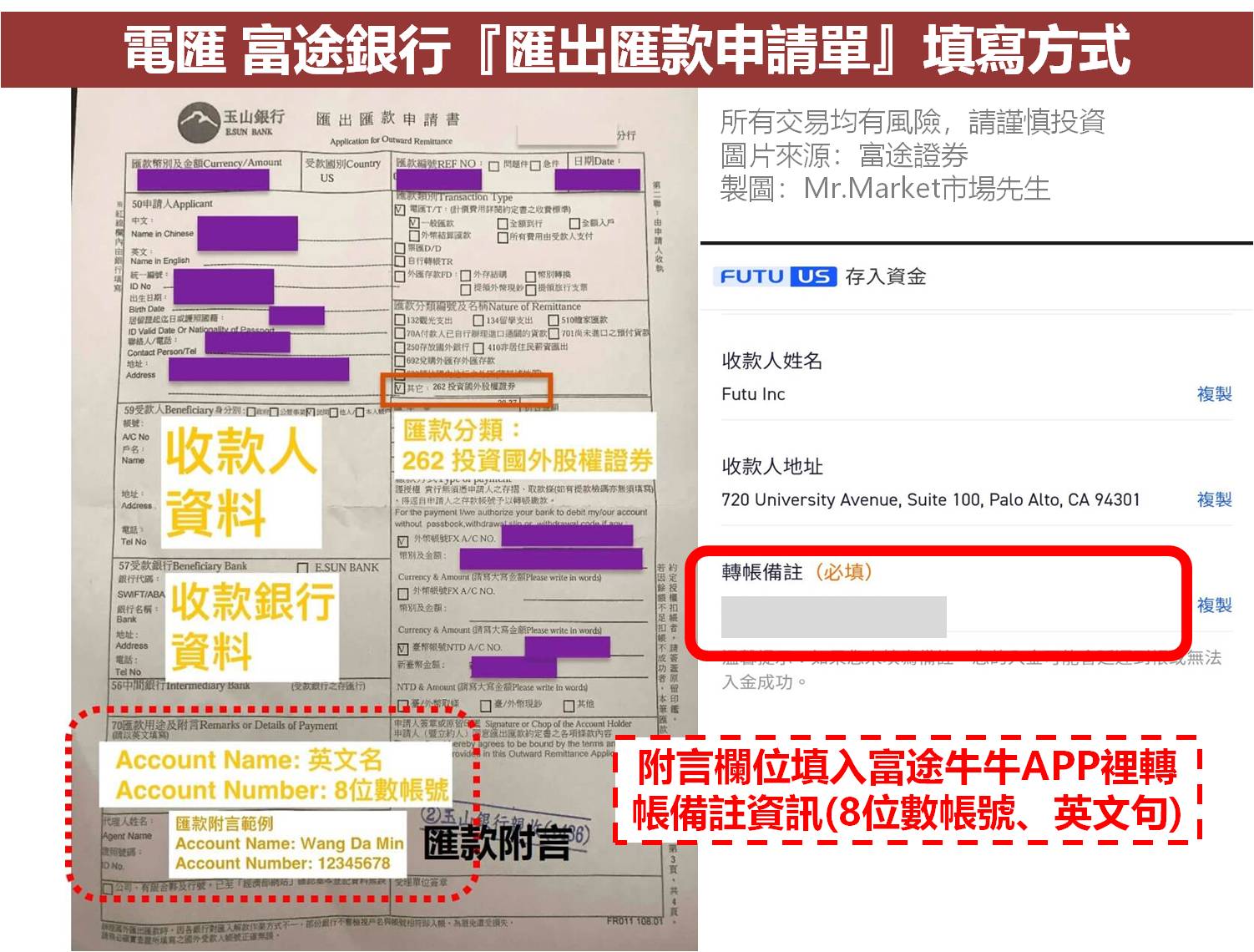Click the 'Account Name: 英文名' note text
This screenshot has height=952, width=1254.
pyautogui.click(x=249, y=760)
